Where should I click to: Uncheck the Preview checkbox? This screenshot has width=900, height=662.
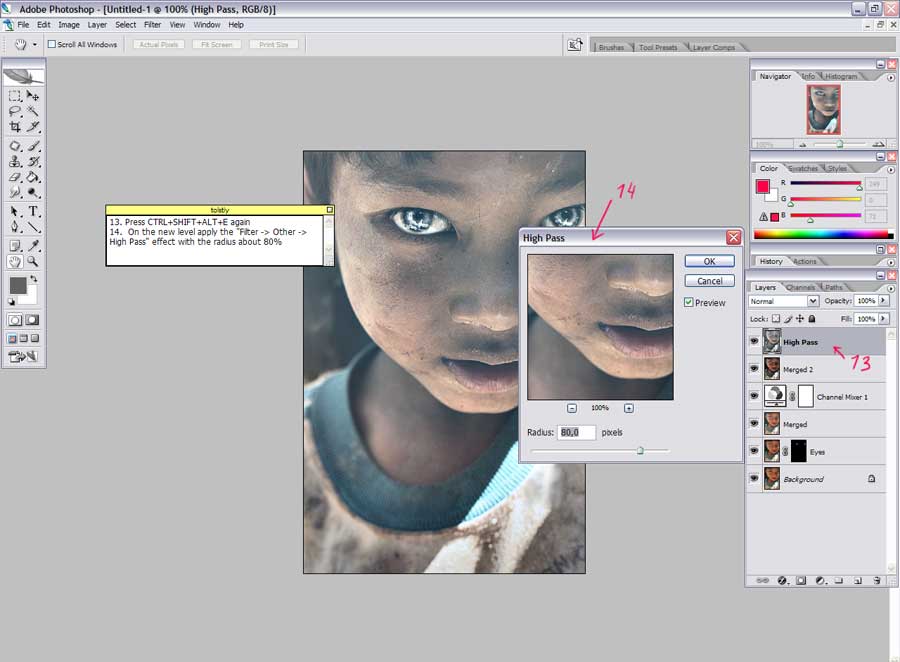[x=689, y=302]
